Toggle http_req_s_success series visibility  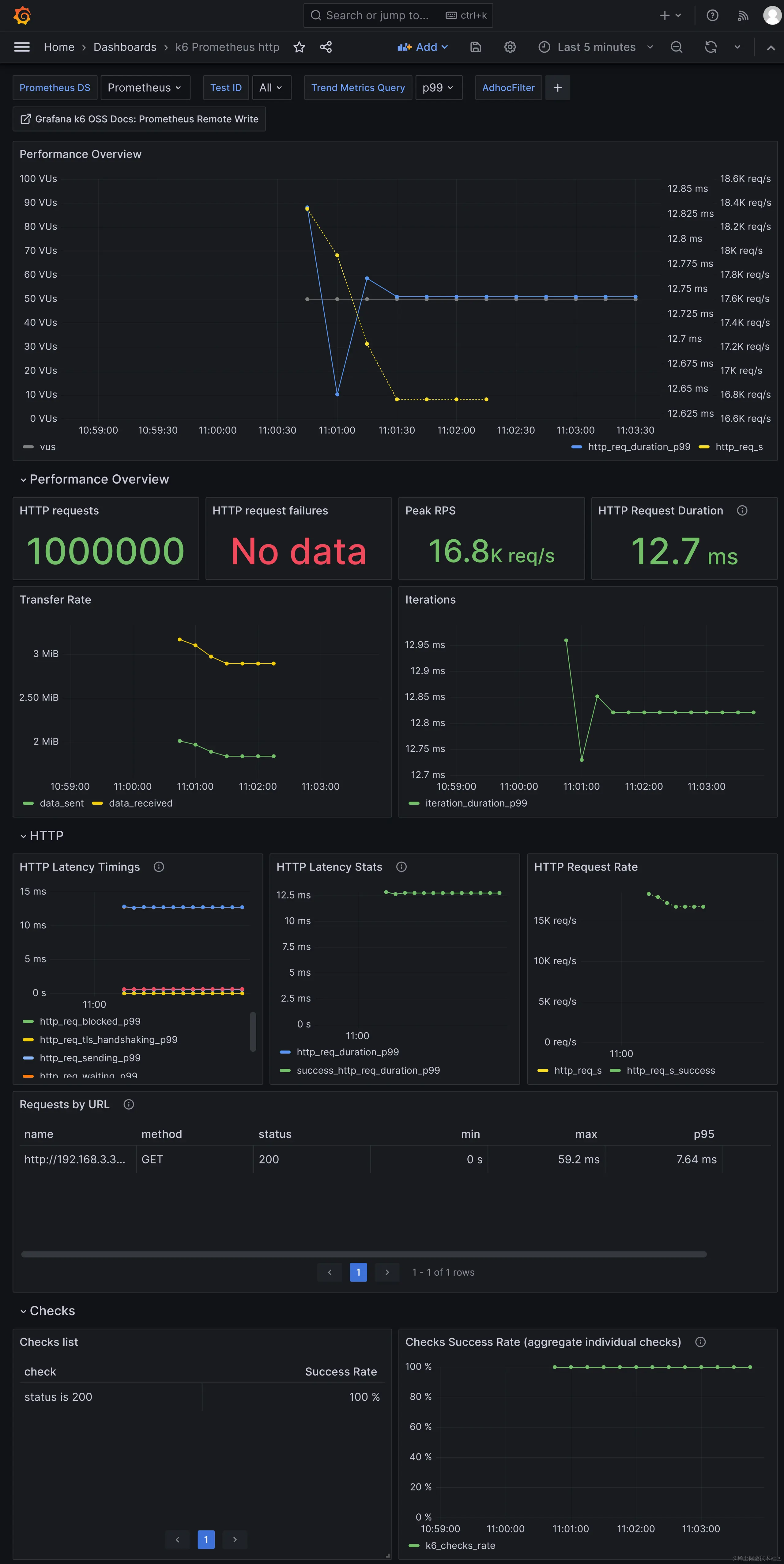670,1070
